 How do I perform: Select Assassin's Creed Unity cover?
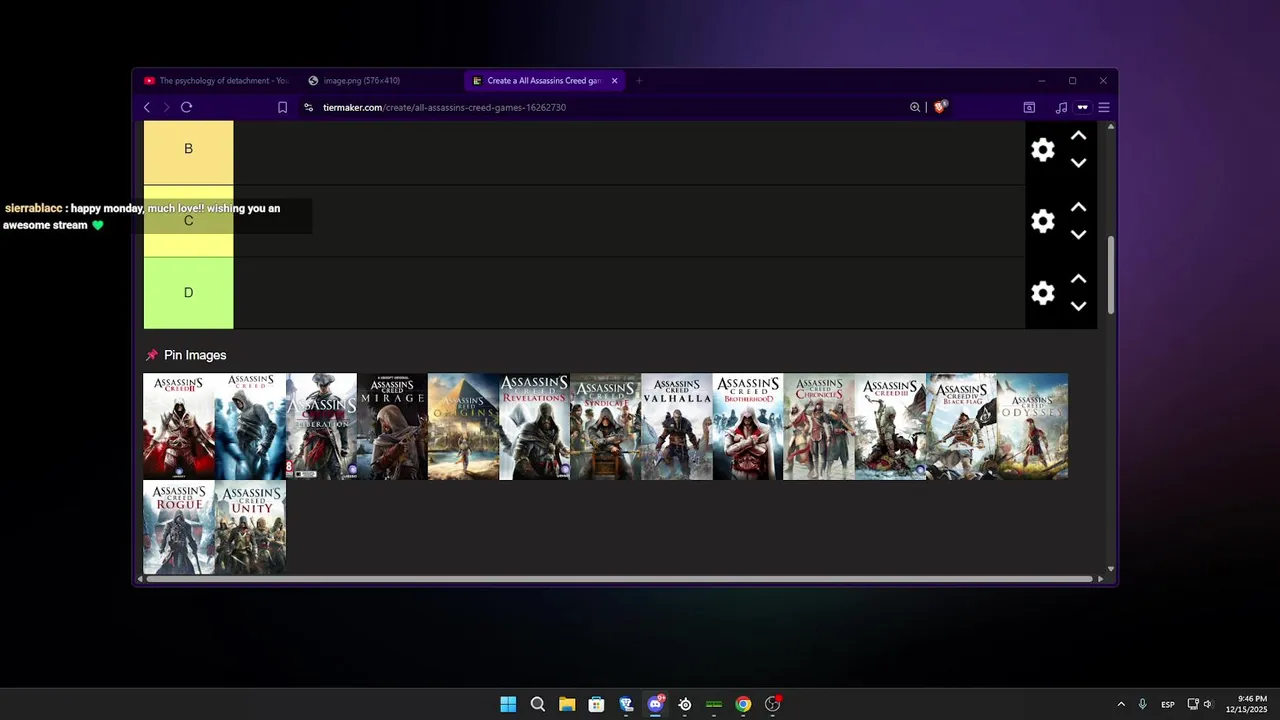(x=250, y=527)
